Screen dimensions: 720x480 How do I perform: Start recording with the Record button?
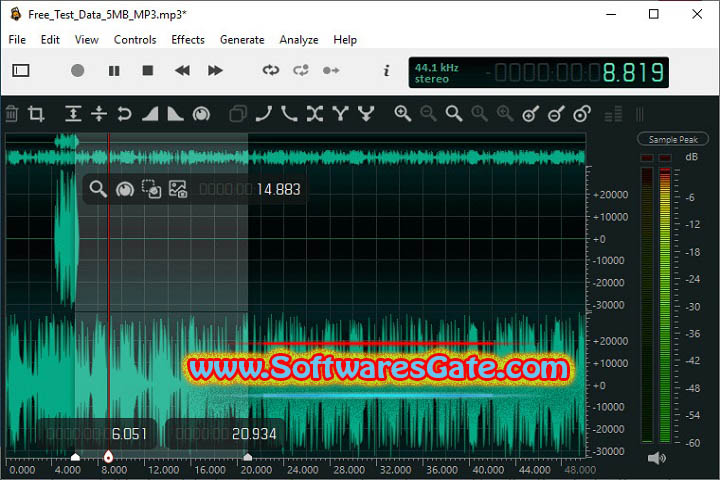78,71
